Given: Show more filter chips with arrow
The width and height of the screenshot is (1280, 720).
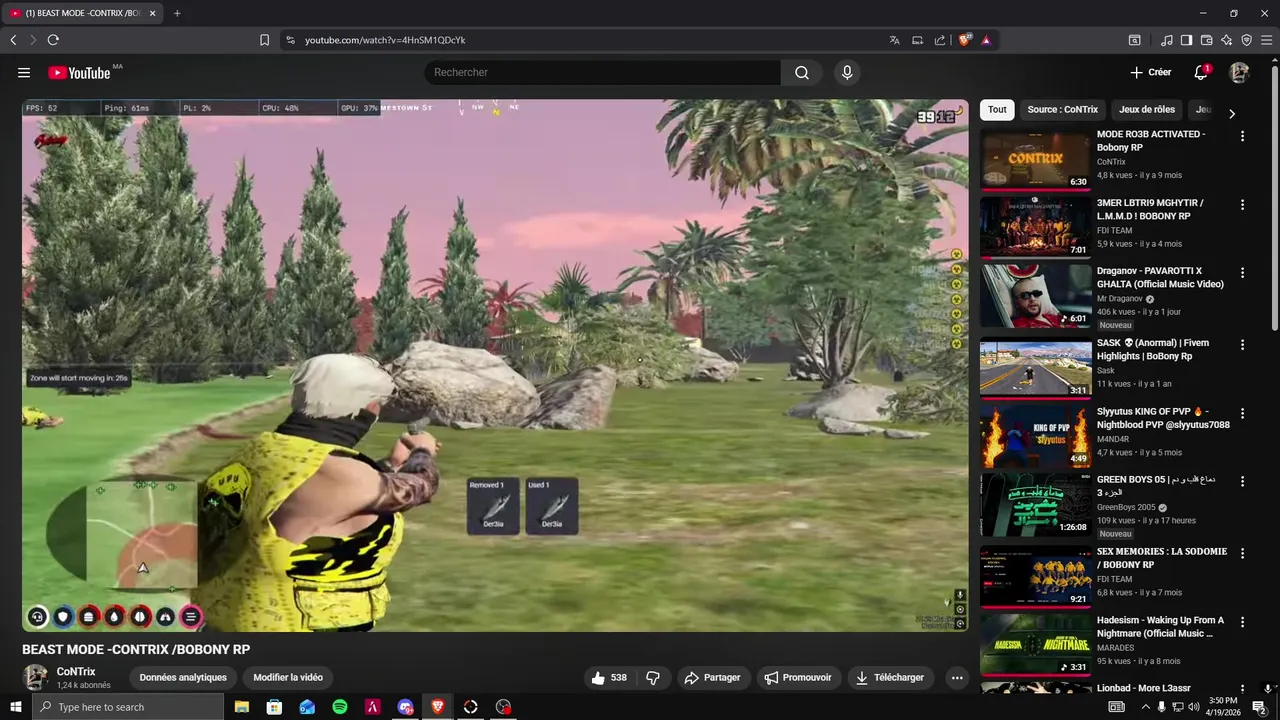Looking at the screenshot, I should 1232,113.
